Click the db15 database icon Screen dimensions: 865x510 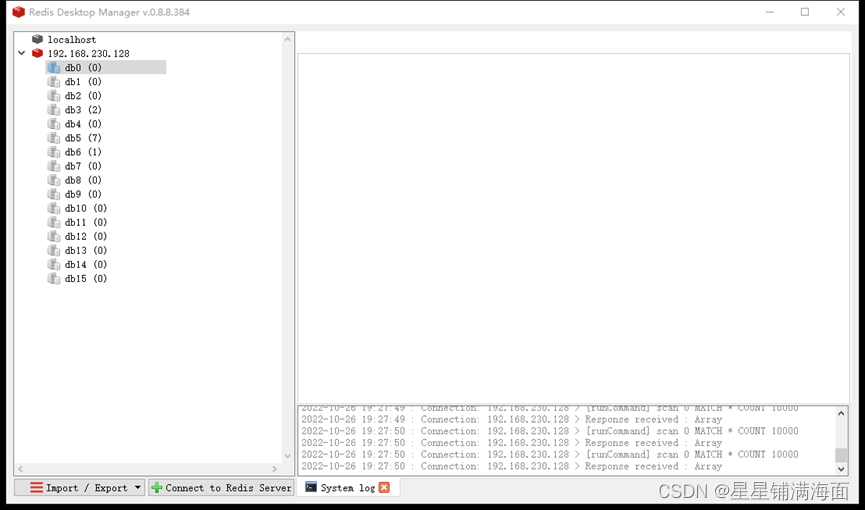coord(54,279)
